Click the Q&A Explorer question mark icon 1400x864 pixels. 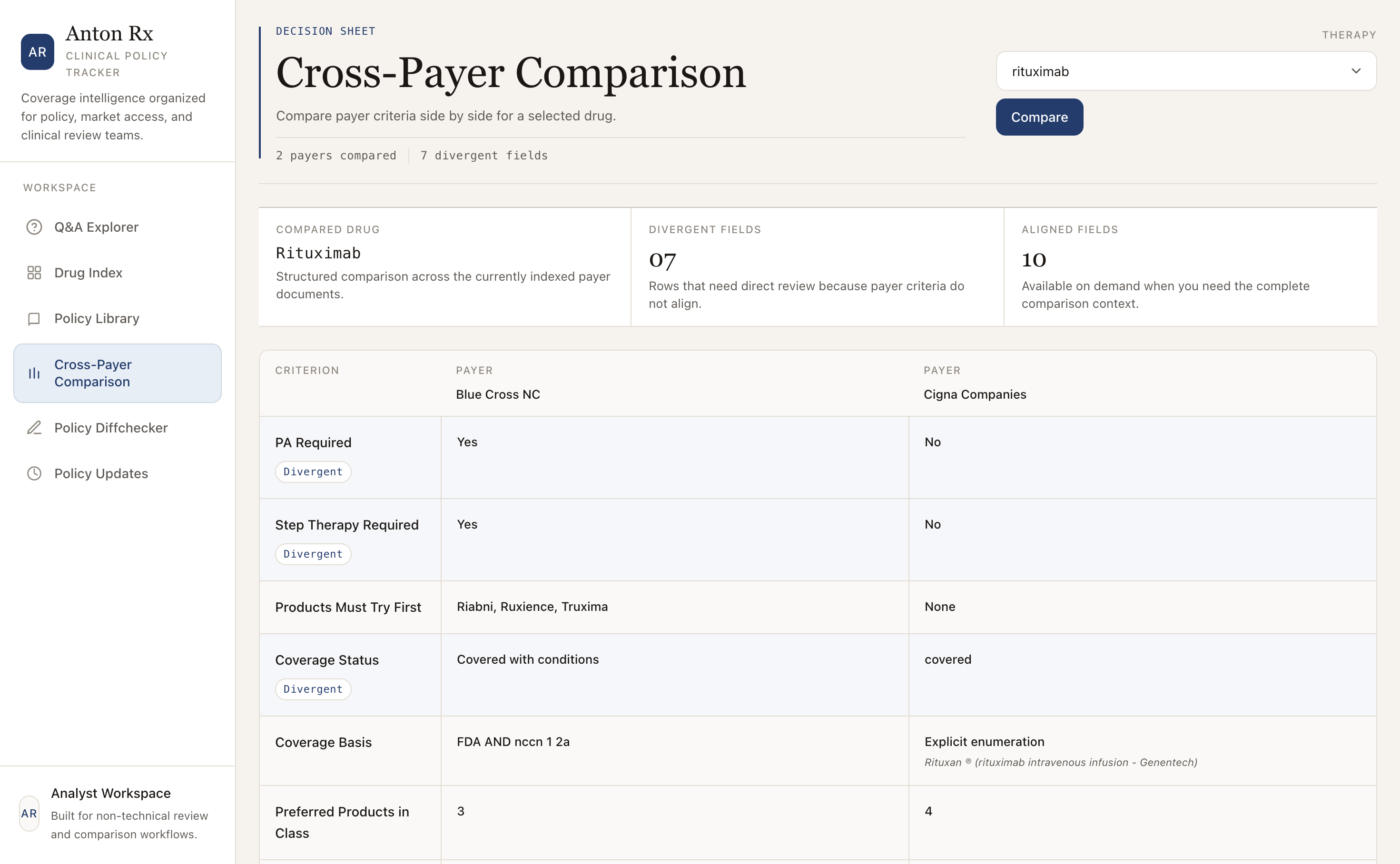(34, 227)
